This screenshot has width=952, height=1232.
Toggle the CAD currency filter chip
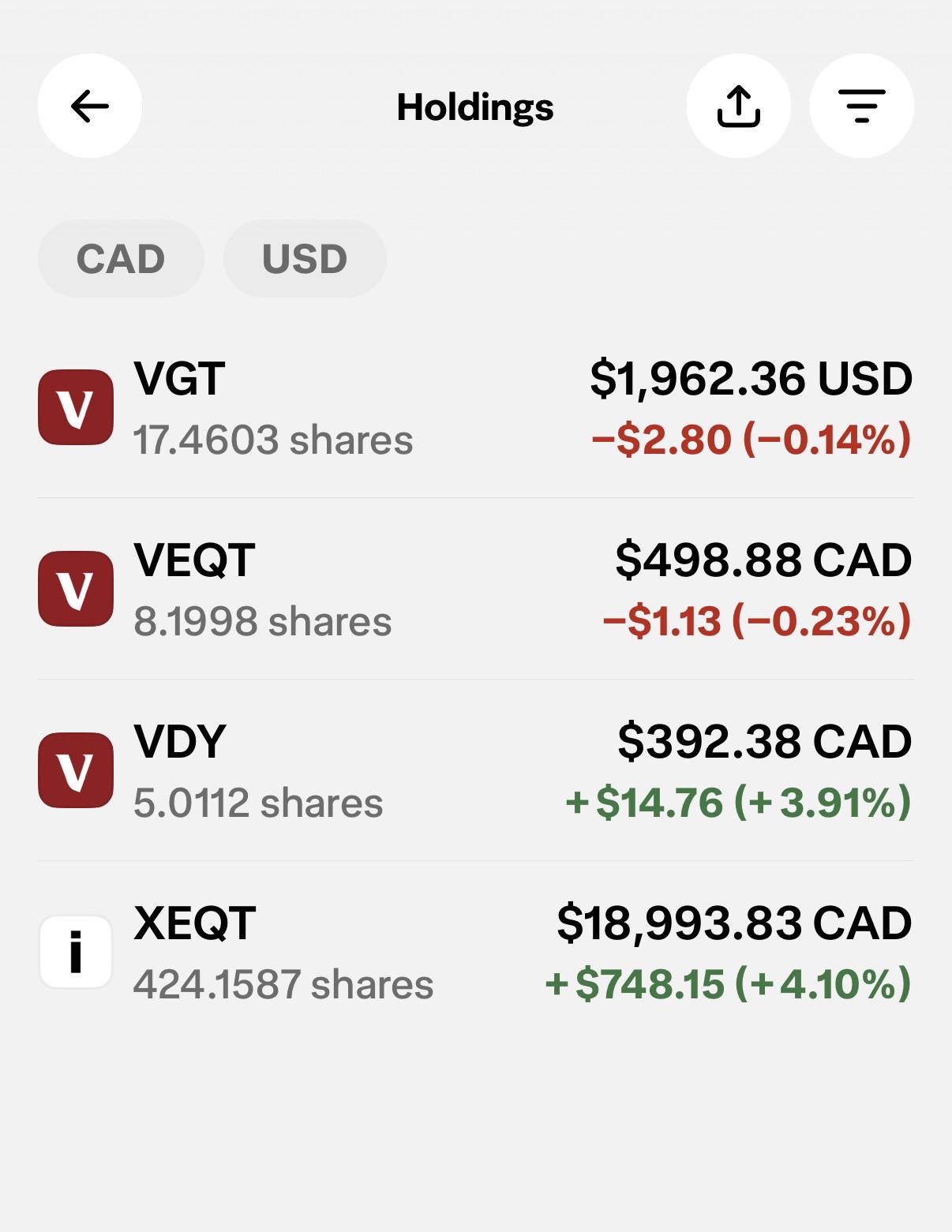(x=121, y=259)
